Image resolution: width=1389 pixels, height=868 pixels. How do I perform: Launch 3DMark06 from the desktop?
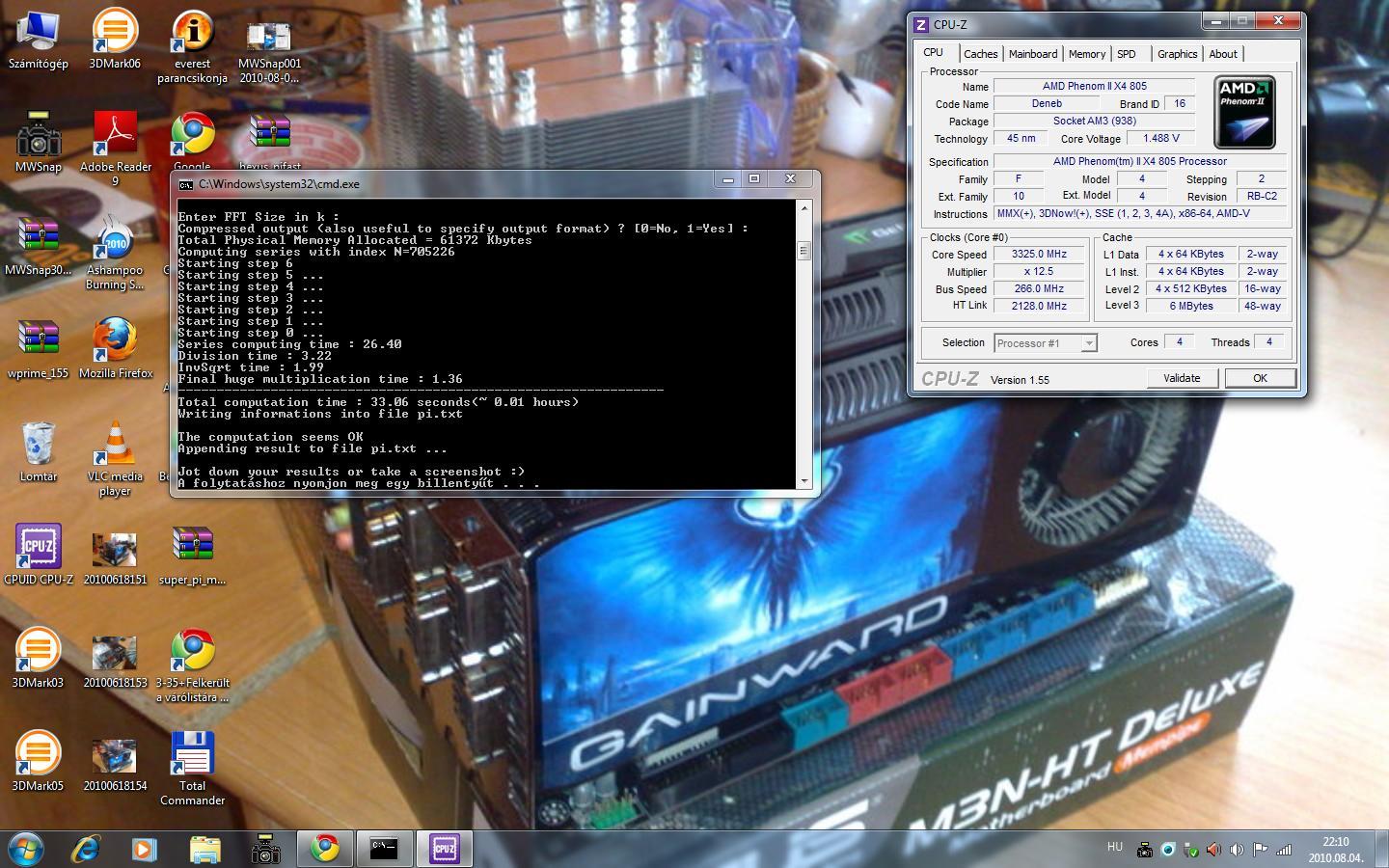115,40
